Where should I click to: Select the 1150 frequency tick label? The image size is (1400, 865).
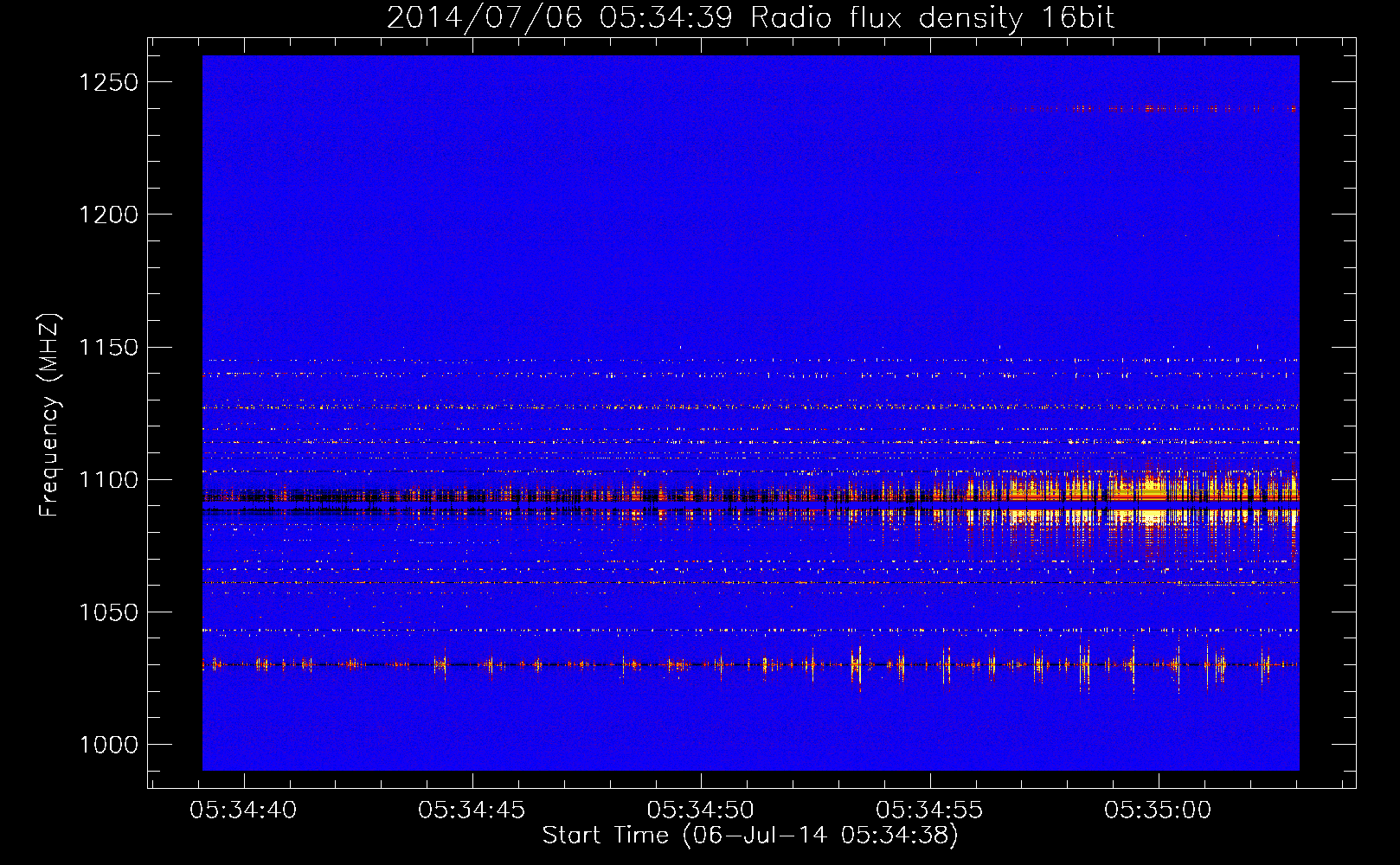[109, 348]
